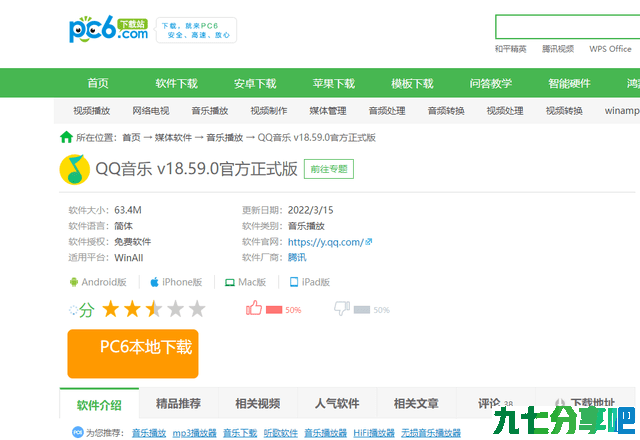Click the Apple logo beside iPhone版
Screen dimensions: 640x440
[x=154, y=282]
